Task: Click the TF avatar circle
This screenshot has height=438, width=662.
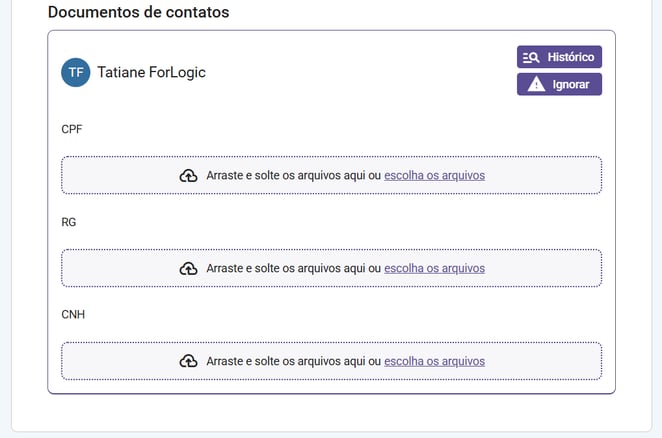Action: 76,72
